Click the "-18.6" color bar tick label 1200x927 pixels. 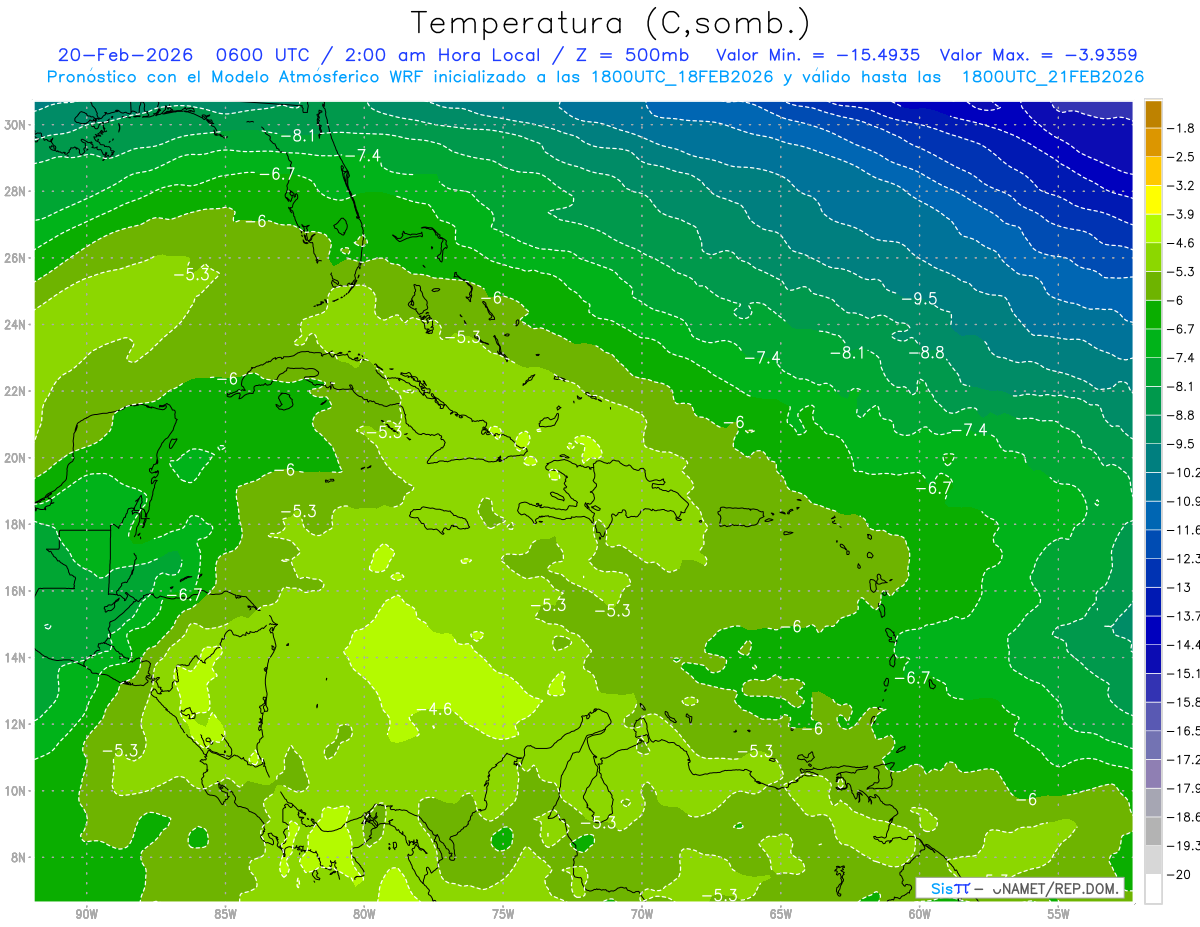1184,817
